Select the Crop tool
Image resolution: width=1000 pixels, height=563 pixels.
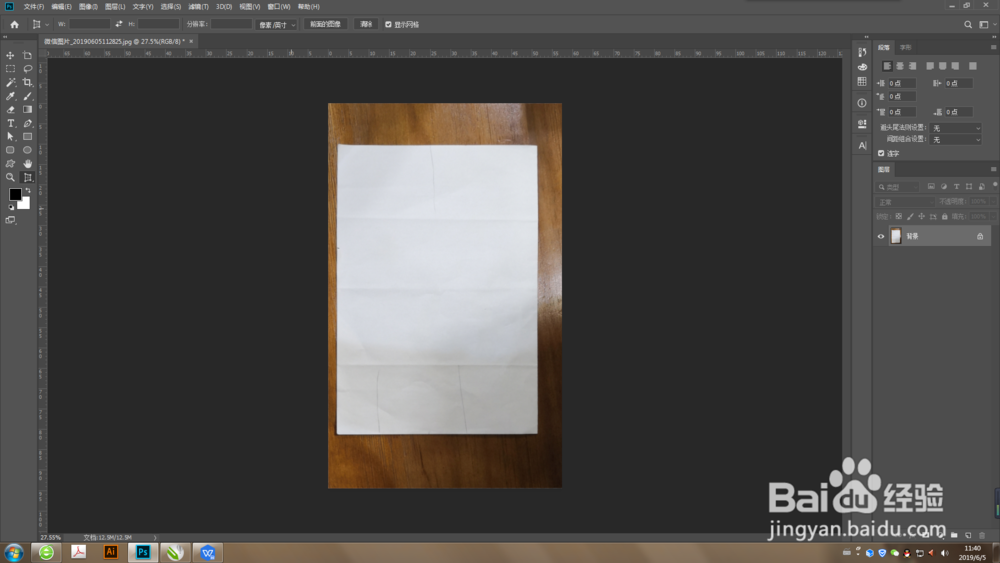[27, 82]
